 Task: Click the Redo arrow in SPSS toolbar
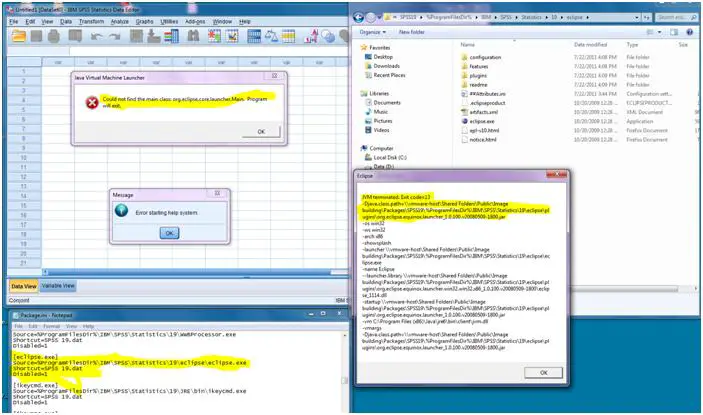click(115, 37)
